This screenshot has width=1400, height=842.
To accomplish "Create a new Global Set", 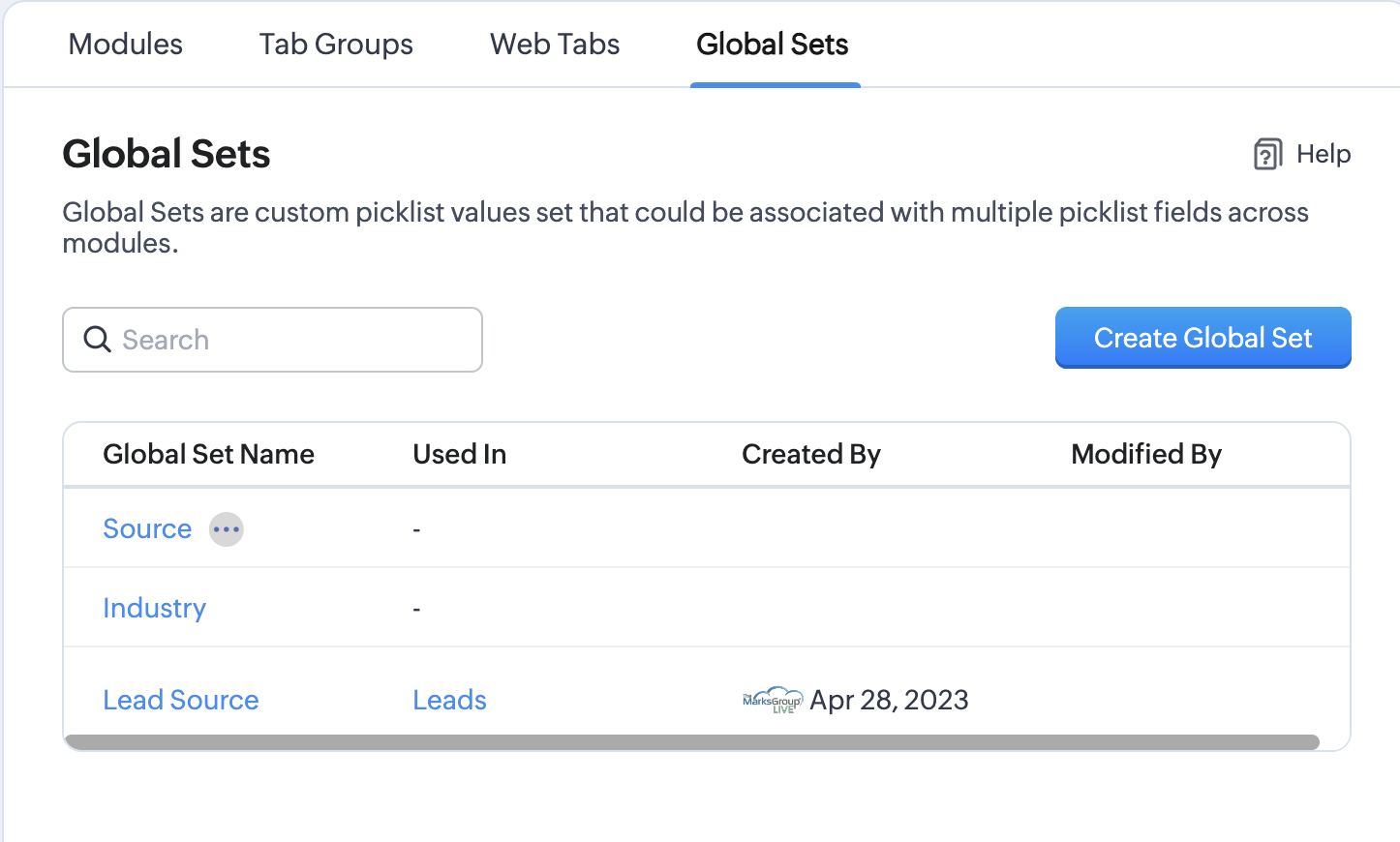I will 1202,338.
